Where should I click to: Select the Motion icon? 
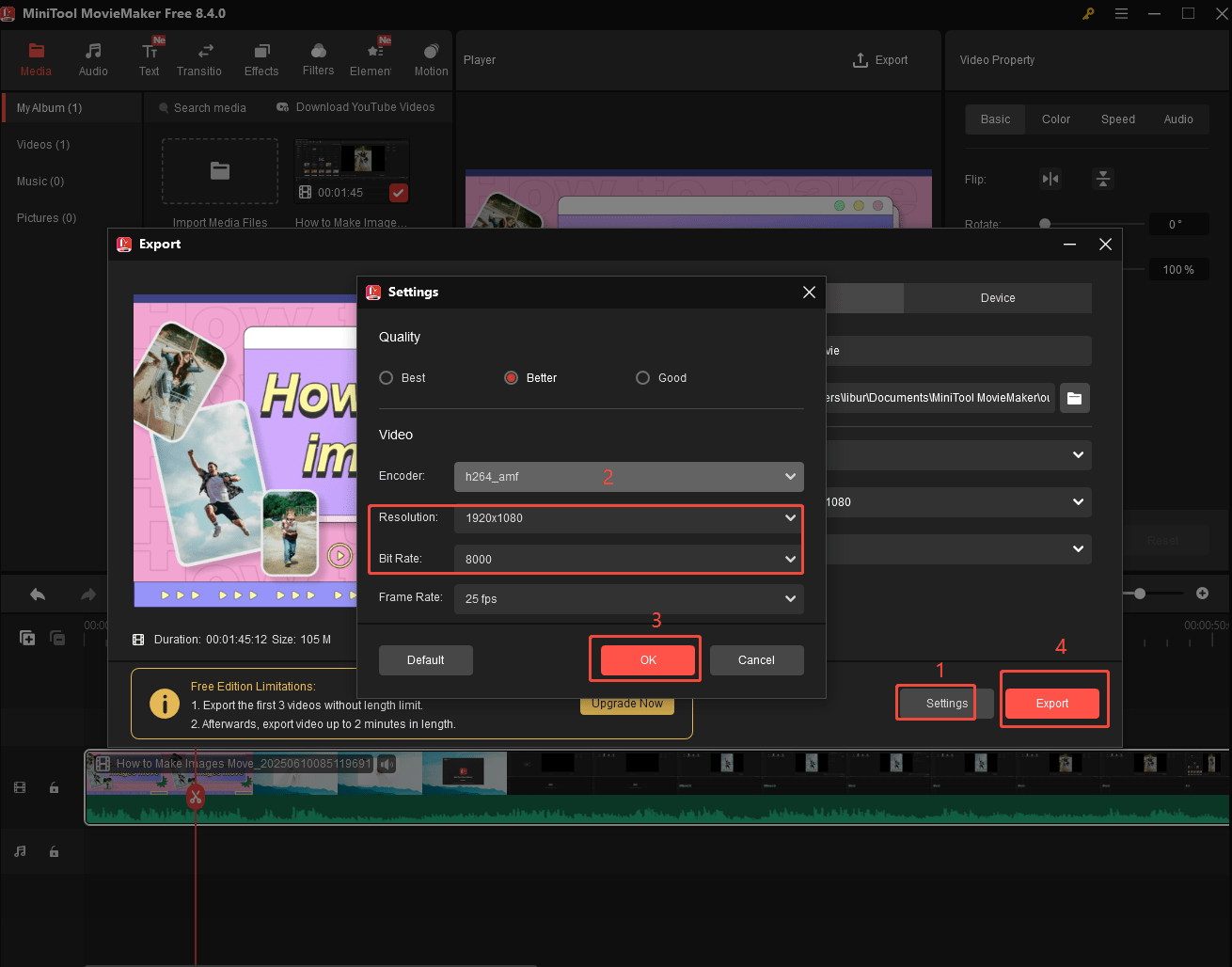(x=430, y=58)
